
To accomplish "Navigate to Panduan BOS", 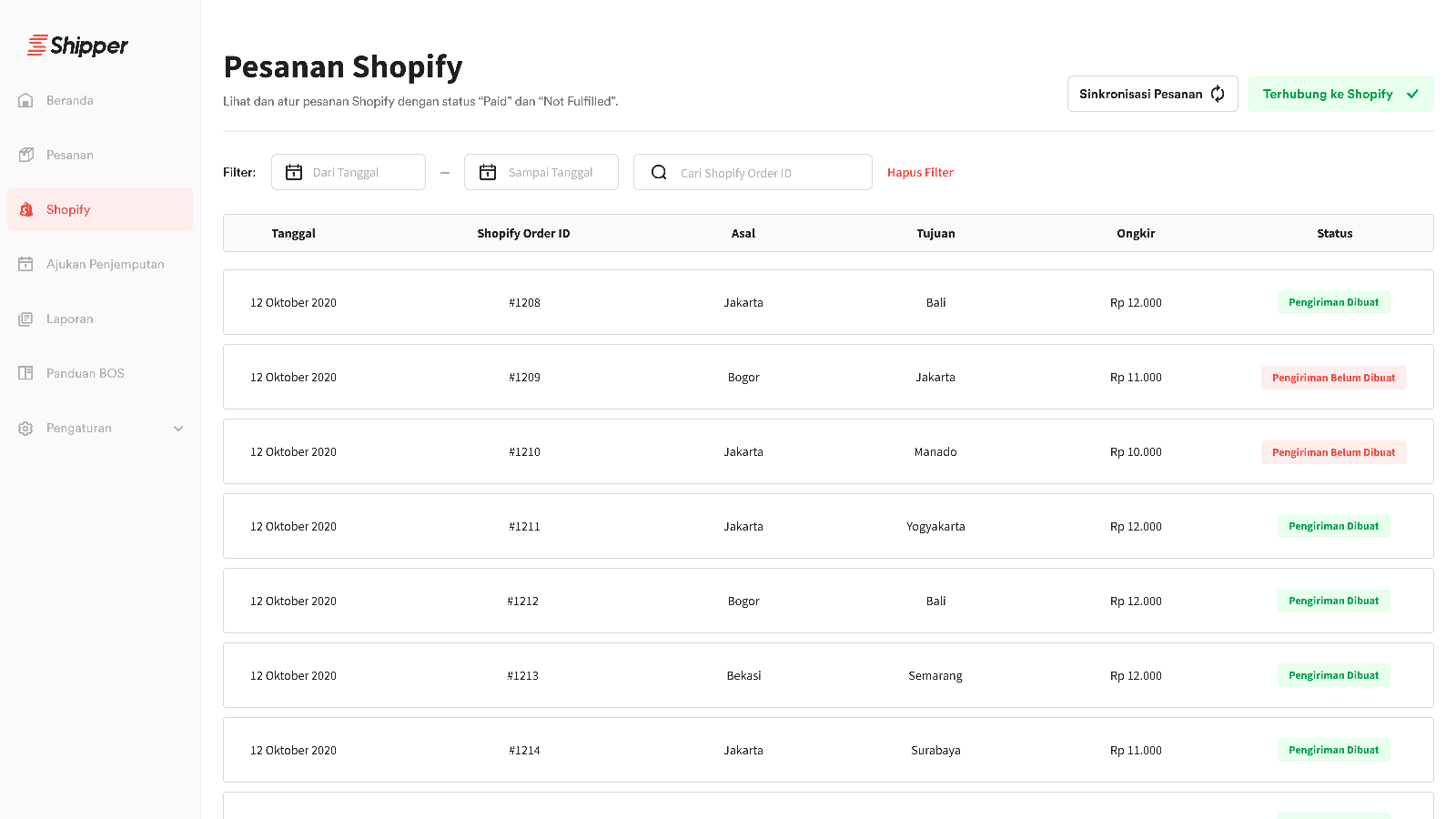I will 100,373.
